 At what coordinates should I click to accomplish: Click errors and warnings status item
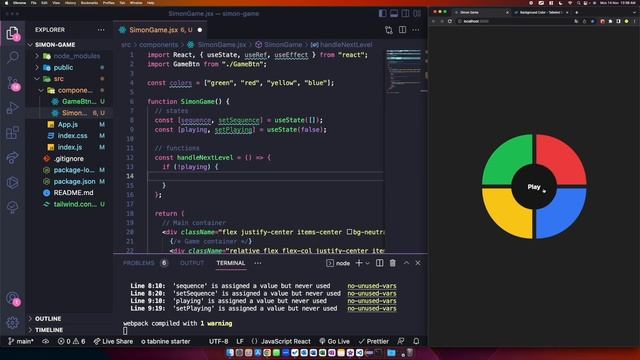(71, 341)
